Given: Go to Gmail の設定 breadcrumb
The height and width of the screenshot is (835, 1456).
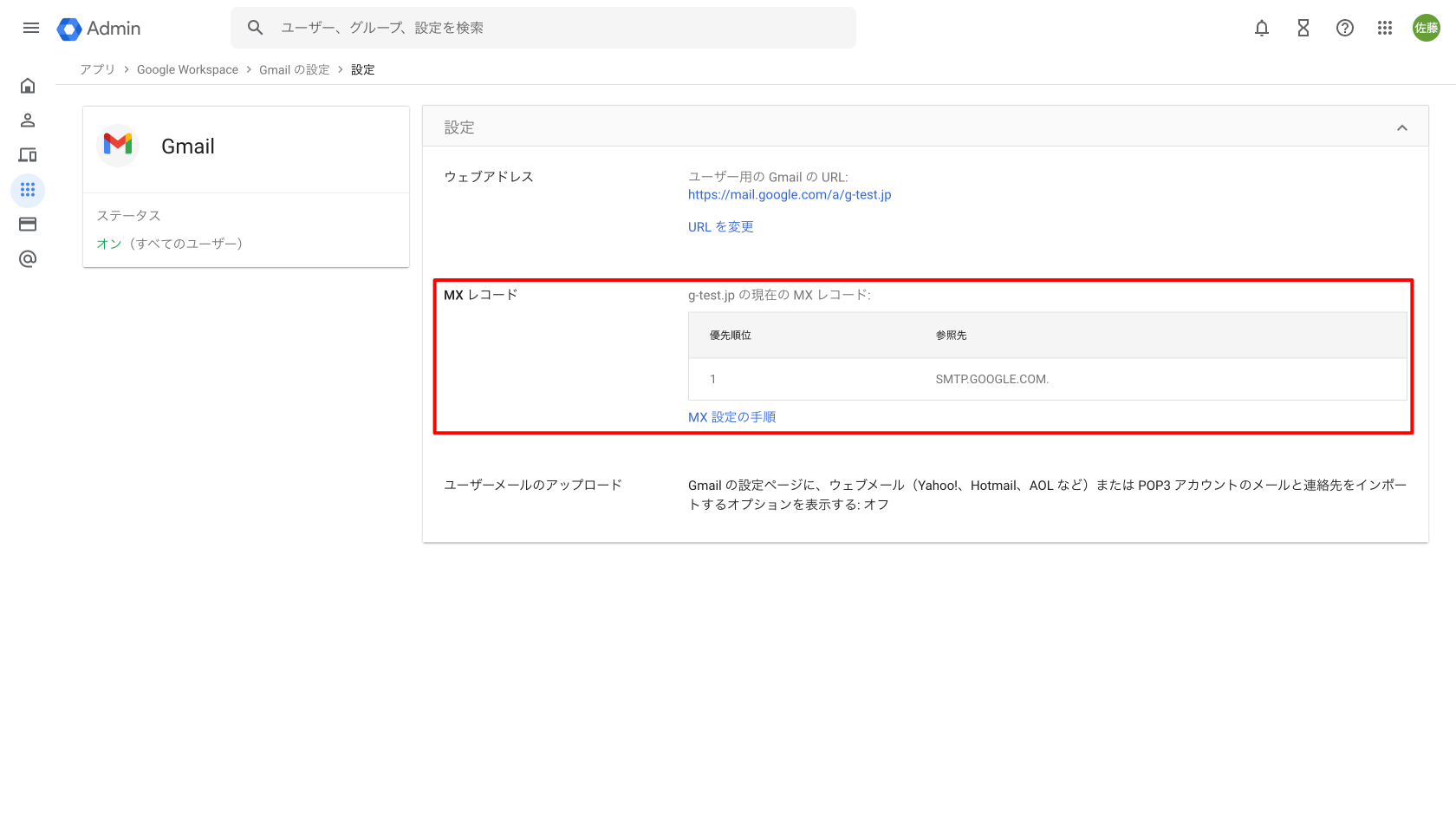Looking at the screenshot, I should coord(295,69).
